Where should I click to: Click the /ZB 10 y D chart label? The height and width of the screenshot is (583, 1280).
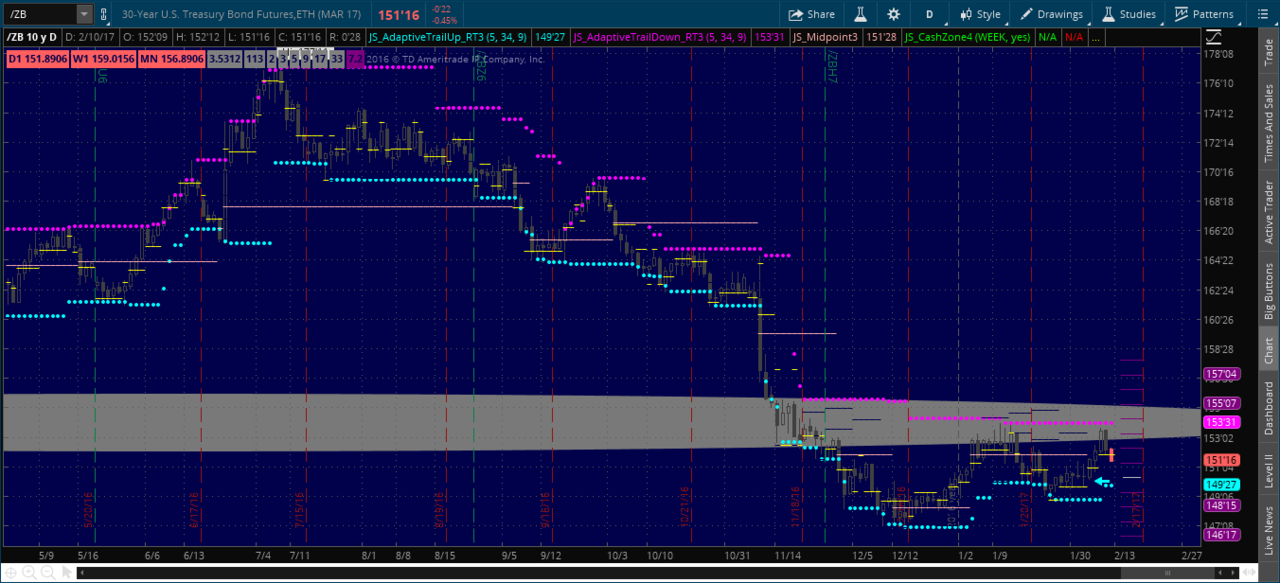(30, 37)
